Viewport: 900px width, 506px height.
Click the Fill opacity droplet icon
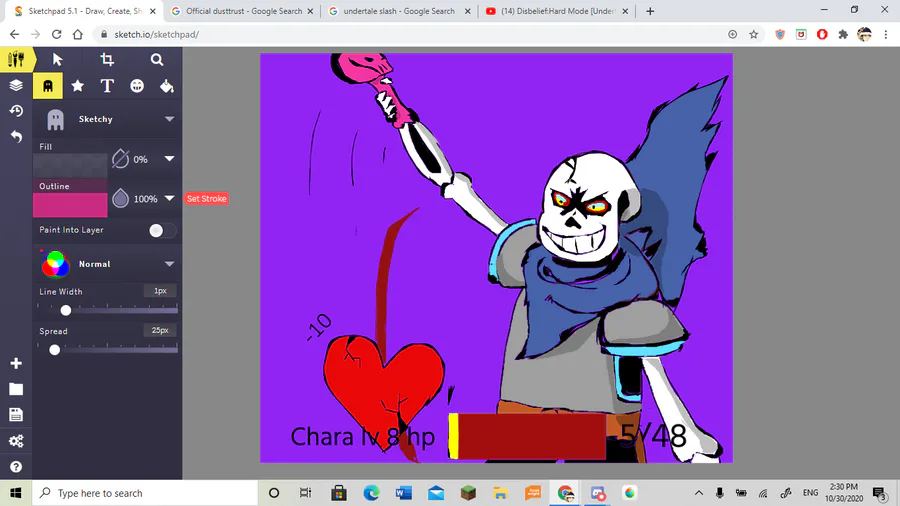(121, 159)
